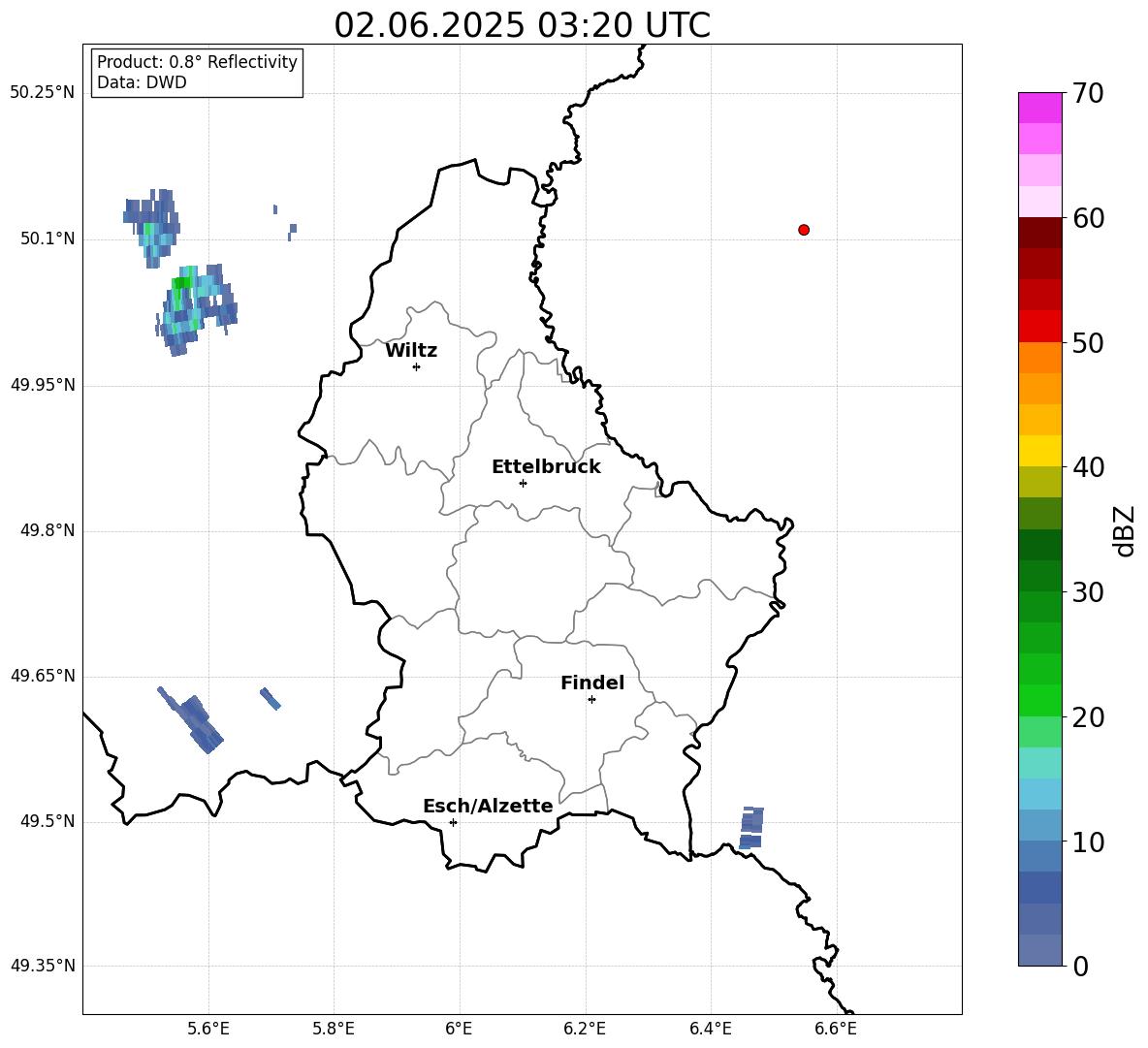The width and height of the screenshot is (1148, 1048).
Task: Click the colorbar tick label 0
Action: pos(1080,967)
